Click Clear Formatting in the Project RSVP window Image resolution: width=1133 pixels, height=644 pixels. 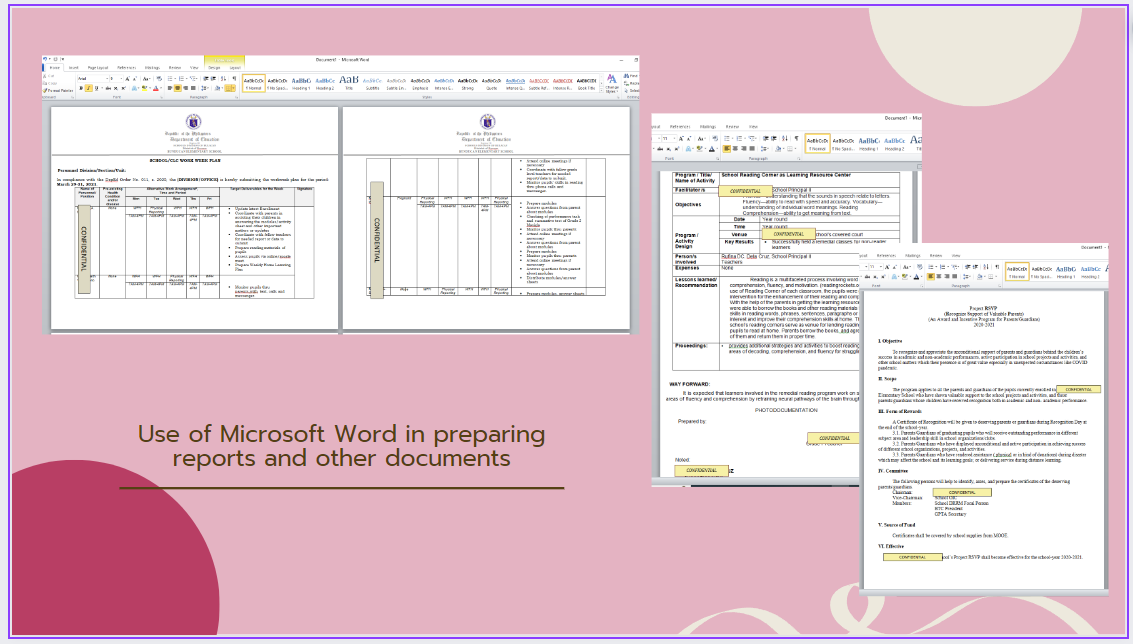point(920,267)
